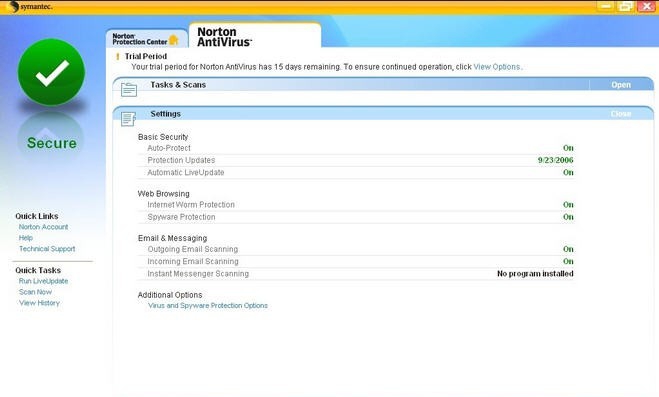Select the Spyware Protection row label
Screen dimensions: 659x397
pyautogui.click(x=181, y=217)
